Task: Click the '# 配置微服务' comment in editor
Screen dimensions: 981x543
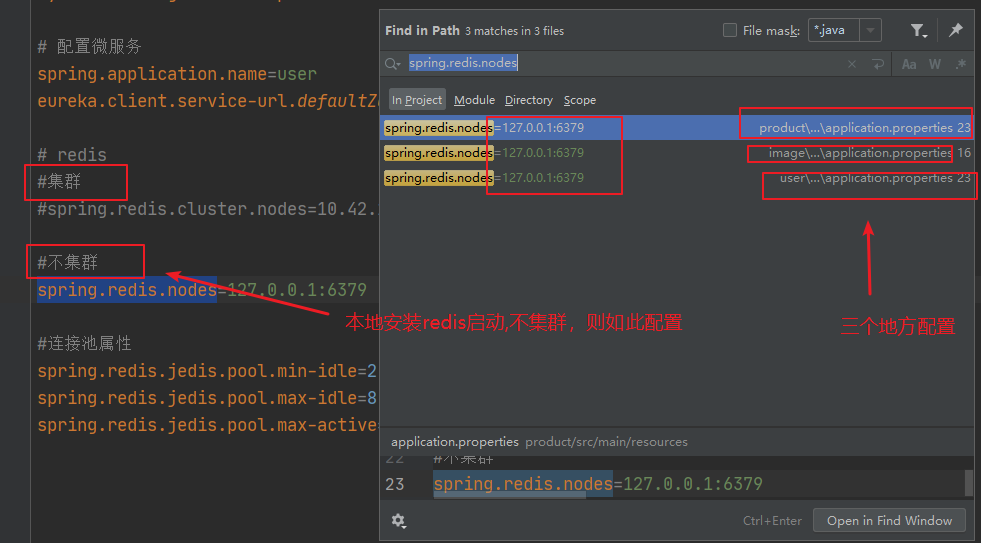Action: [x=89, y=46]
